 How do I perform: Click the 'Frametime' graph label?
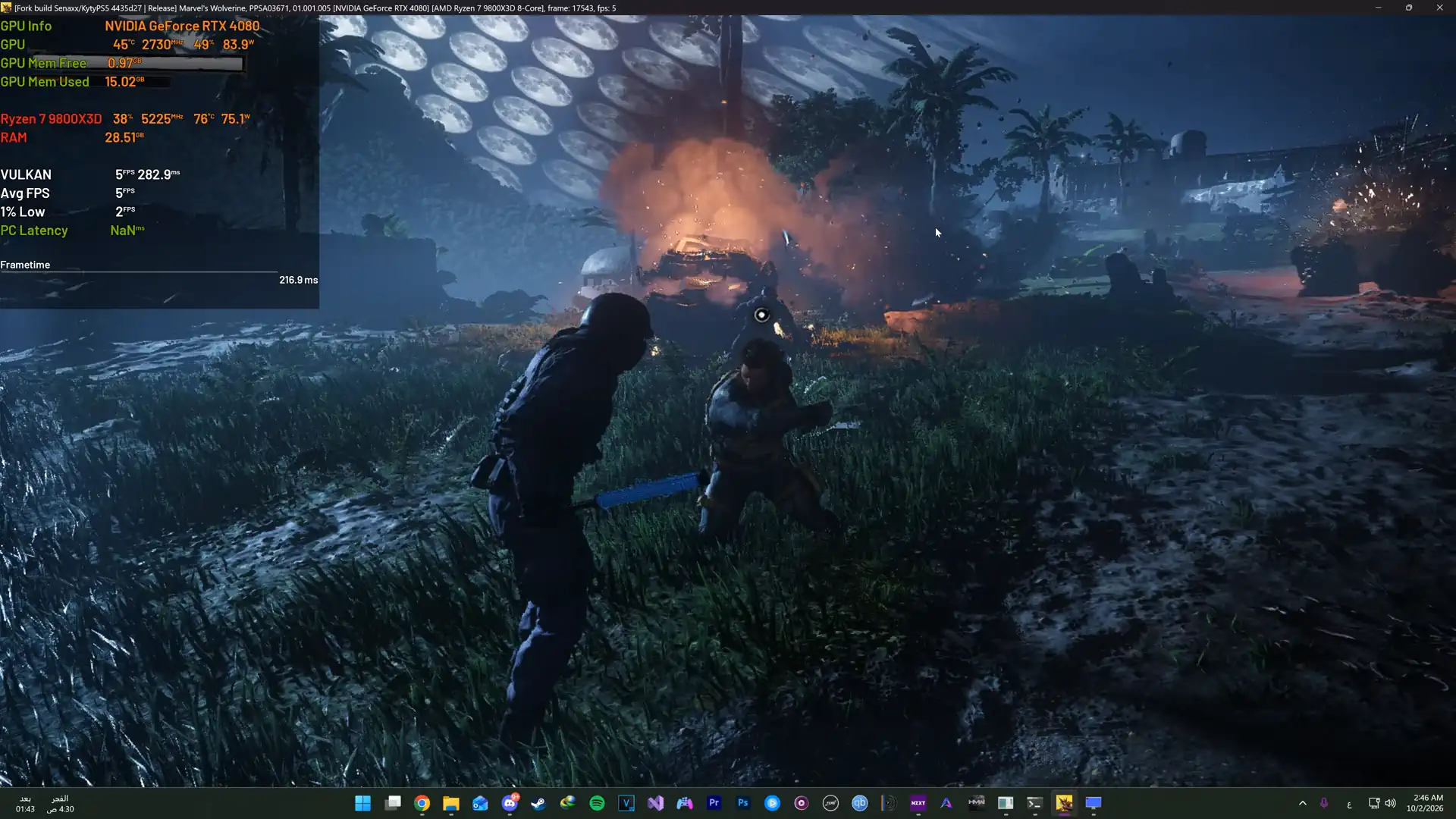pyautogui.click(x=25, y=265)
